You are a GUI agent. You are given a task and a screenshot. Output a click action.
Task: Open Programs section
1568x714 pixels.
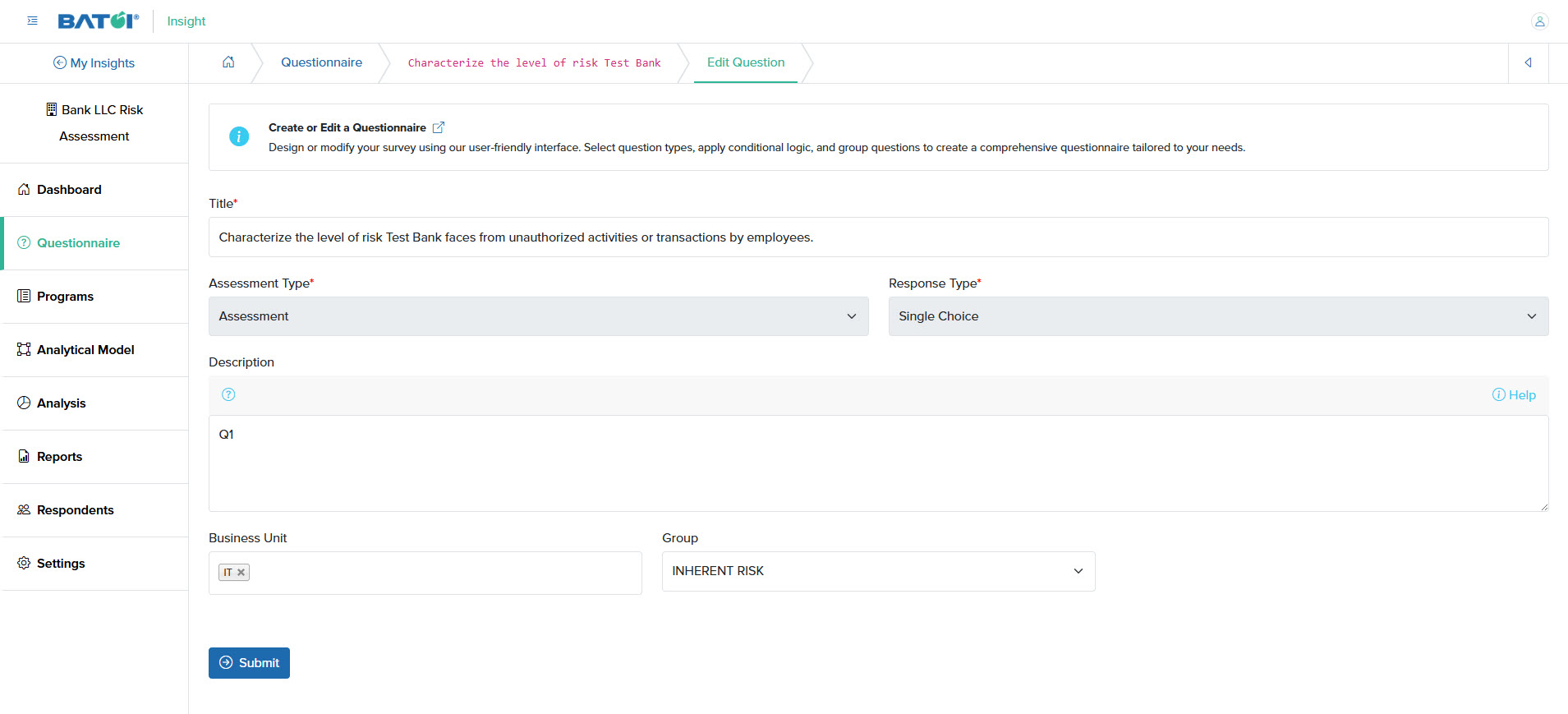coord(94,297)
